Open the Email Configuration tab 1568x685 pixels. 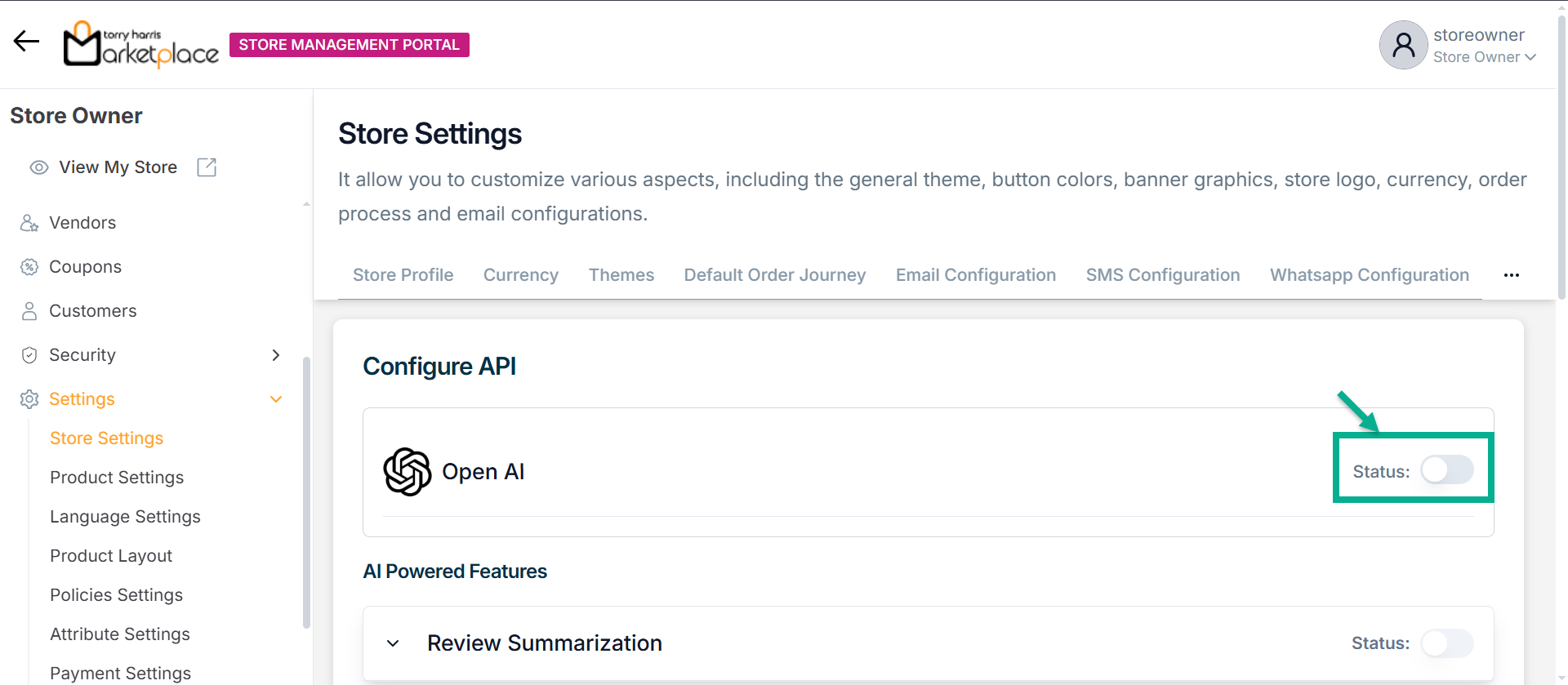[975, 275]
